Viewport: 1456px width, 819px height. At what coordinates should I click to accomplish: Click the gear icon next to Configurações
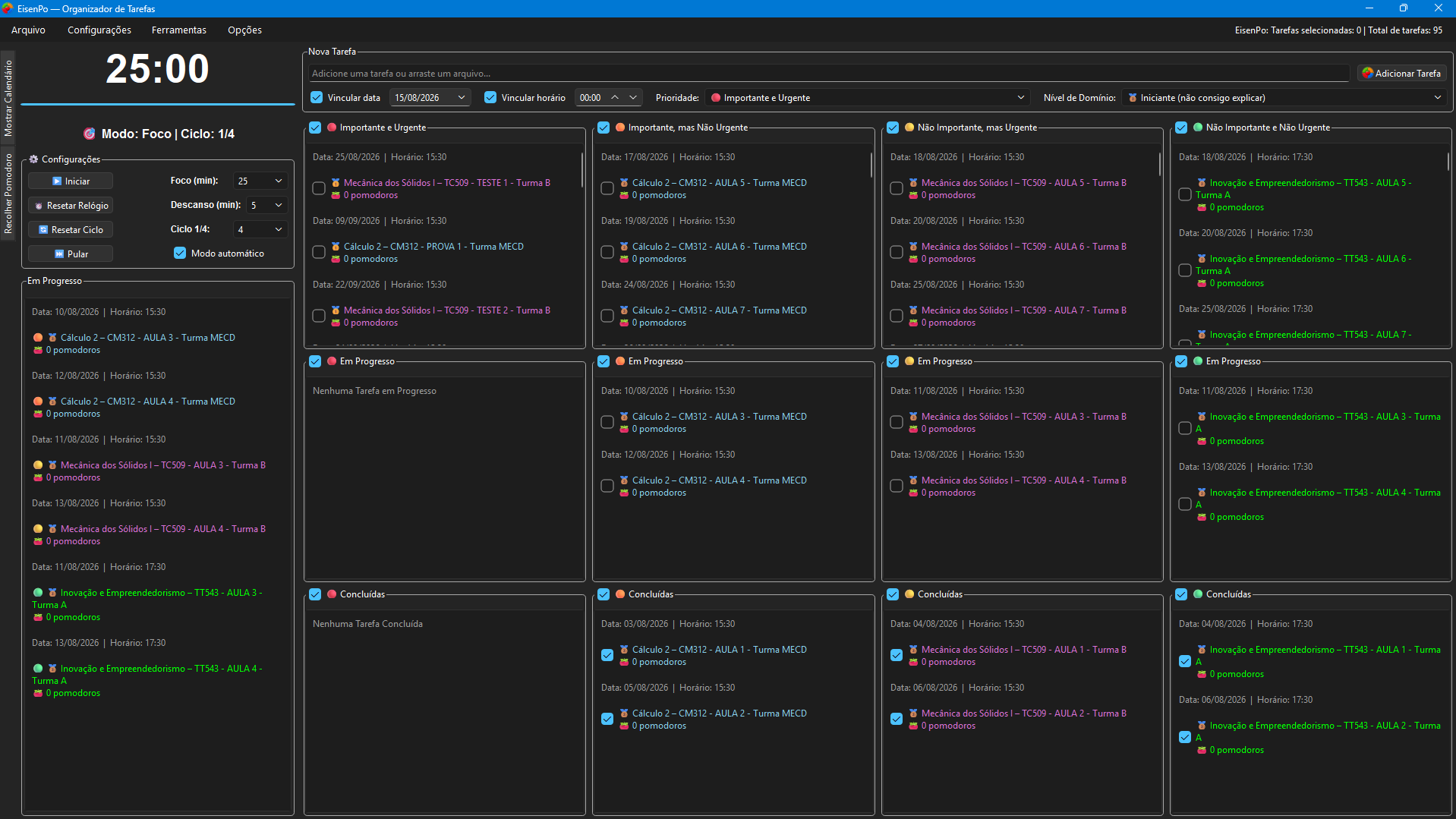(x=33, y=159)
